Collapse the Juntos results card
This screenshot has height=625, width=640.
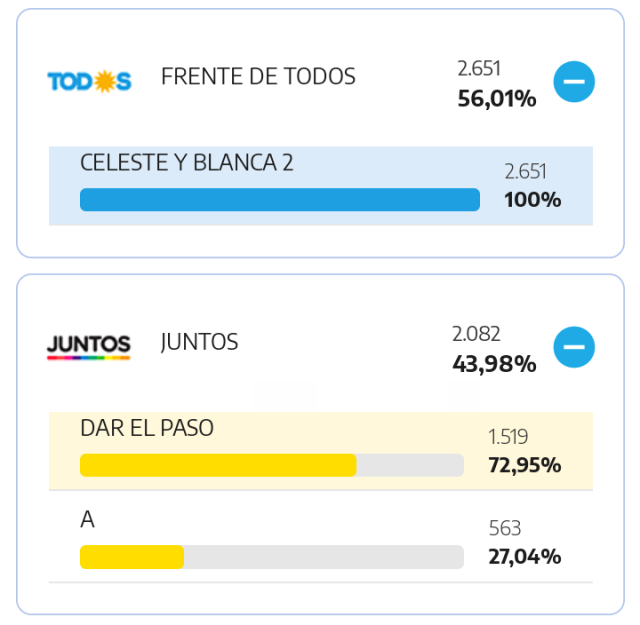coord(574,347)
